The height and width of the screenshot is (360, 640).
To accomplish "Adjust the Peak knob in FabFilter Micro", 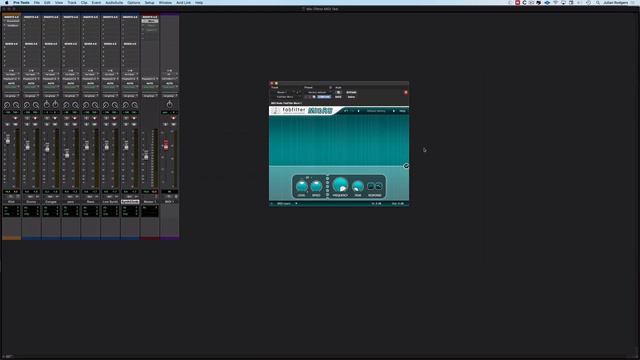I will tap(358, 187).
